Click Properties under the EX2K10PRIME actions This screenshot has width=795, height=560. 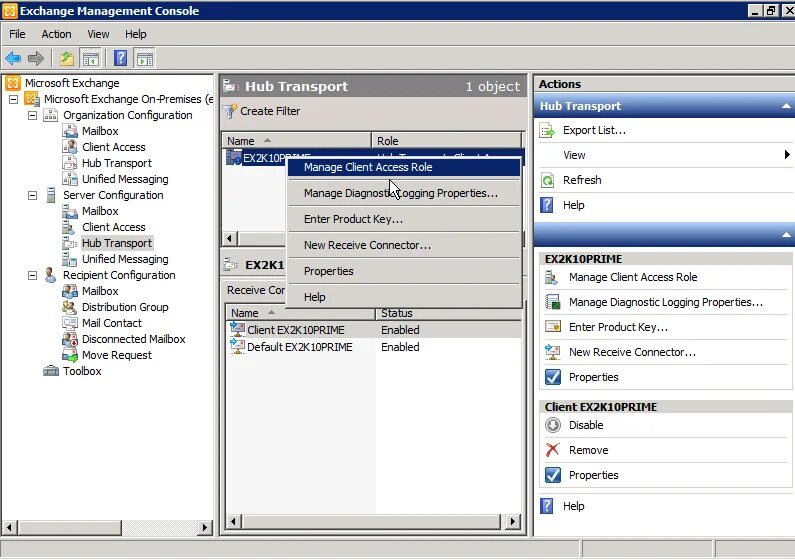tap(594, 377)
